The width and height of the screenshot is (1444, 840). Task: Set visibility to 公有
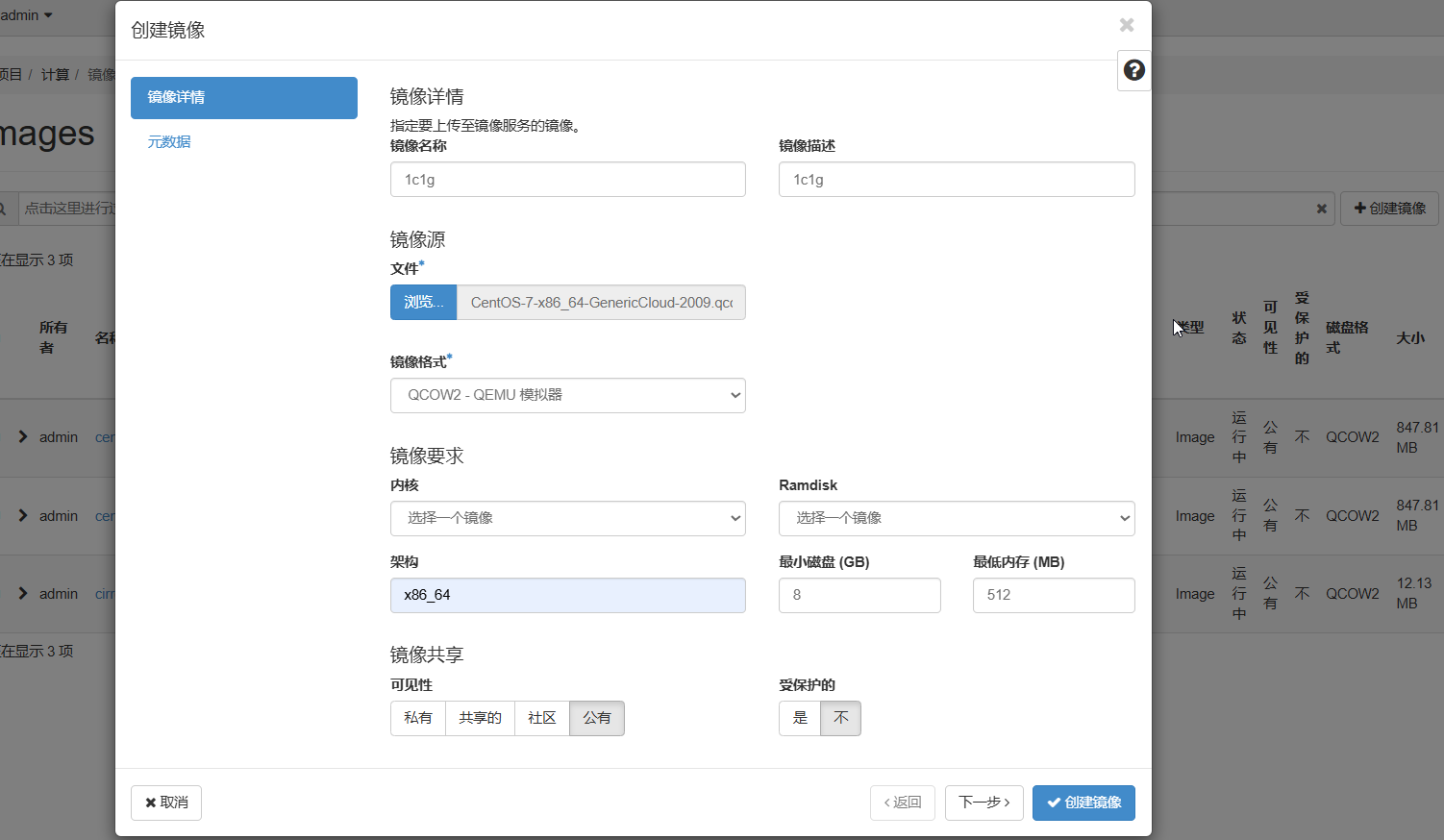coord(597,718)
